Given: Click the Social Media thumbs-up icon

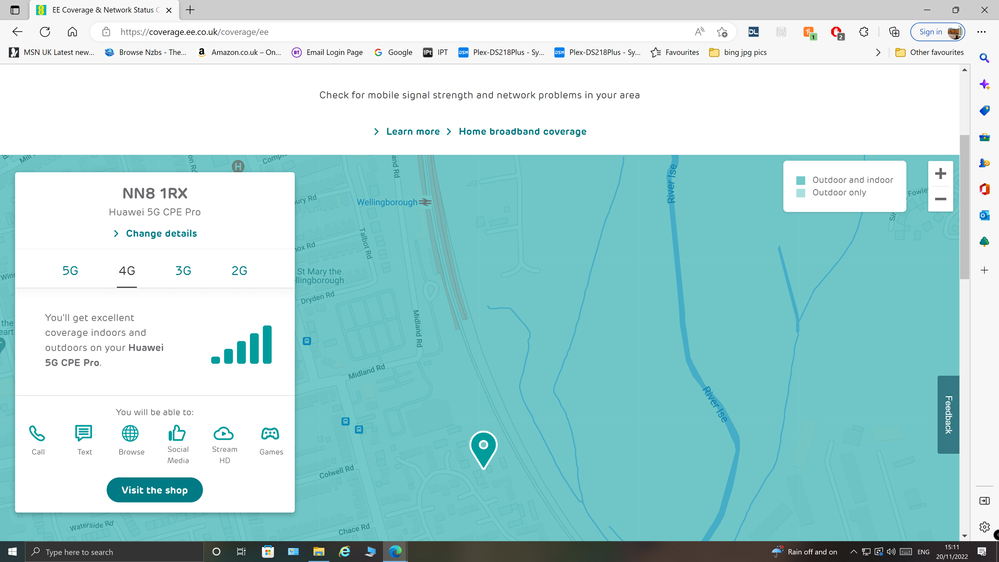Looking at the screenshot, I should 177,433.
